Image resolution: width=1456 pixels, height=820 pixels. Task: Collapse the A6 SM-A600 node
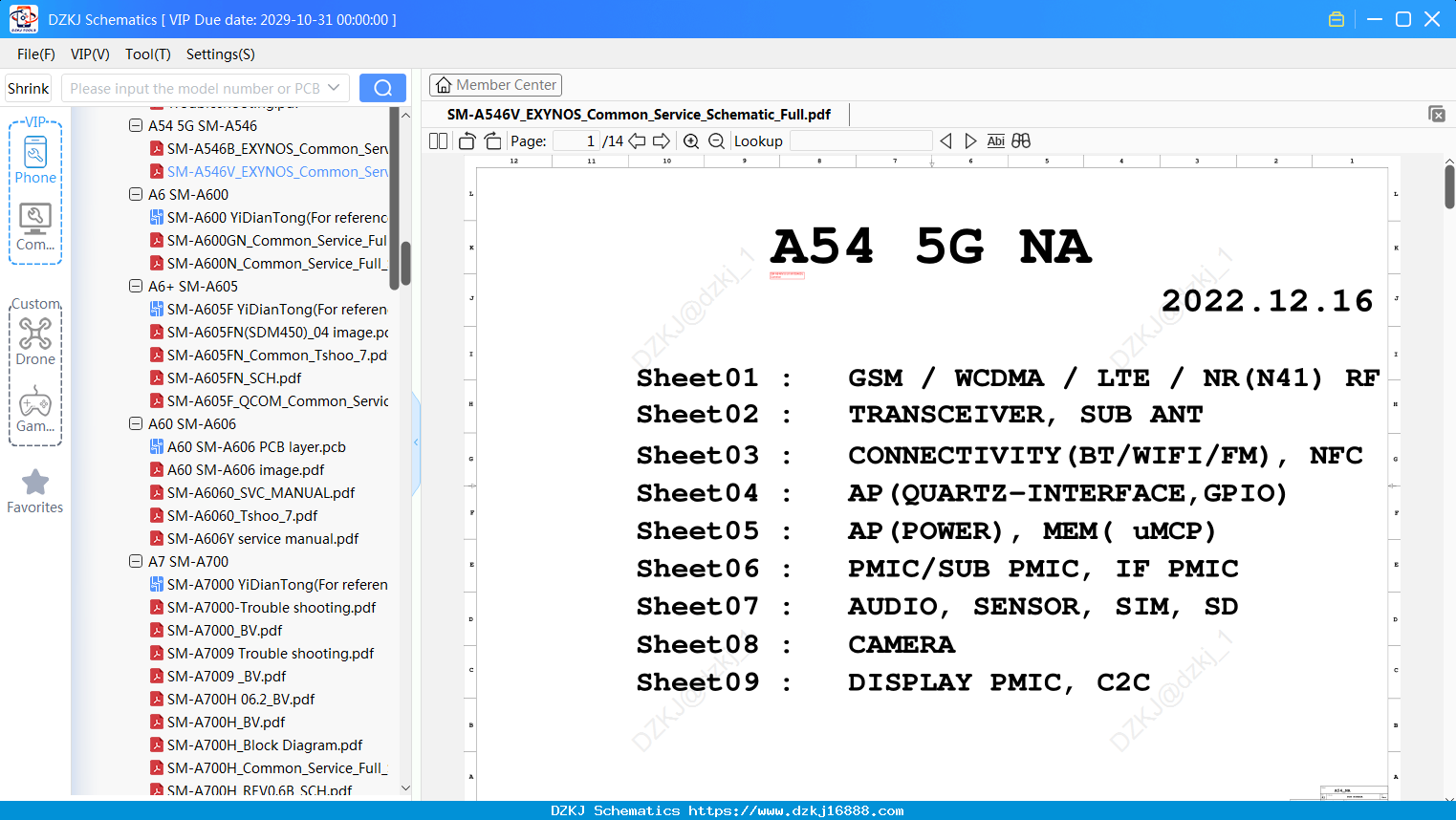point(136,194)
